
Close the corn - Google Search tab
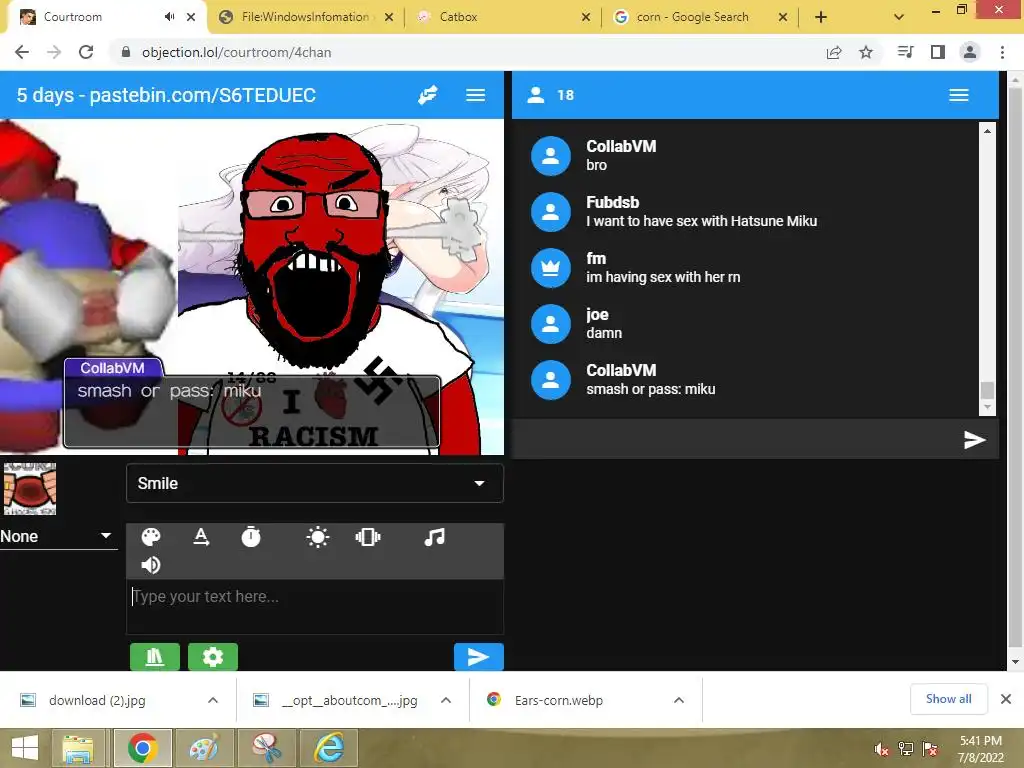pos(783,18)
